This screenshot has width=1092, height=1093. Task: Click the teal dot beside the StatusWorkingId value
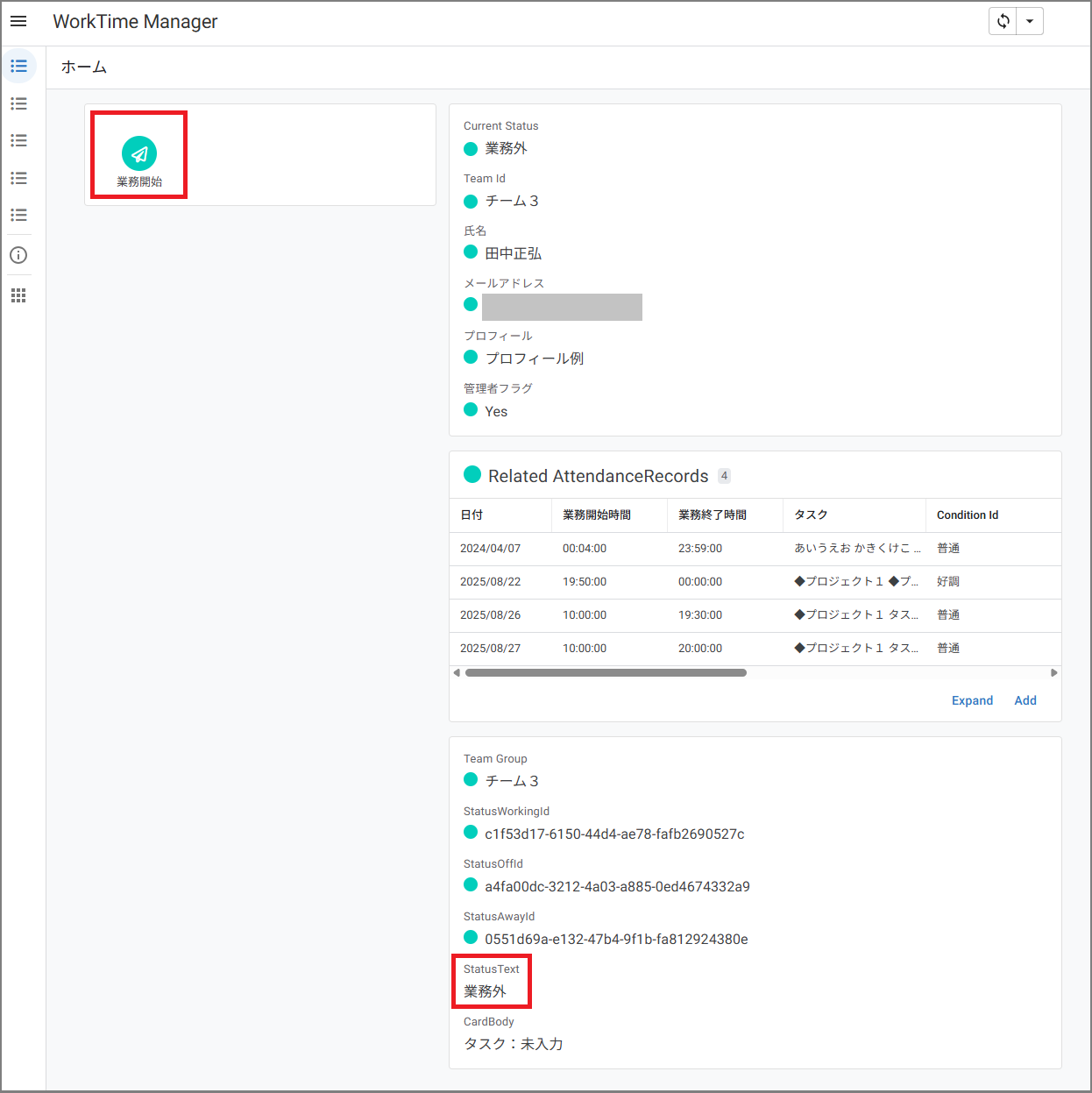(x=471, y=832)
